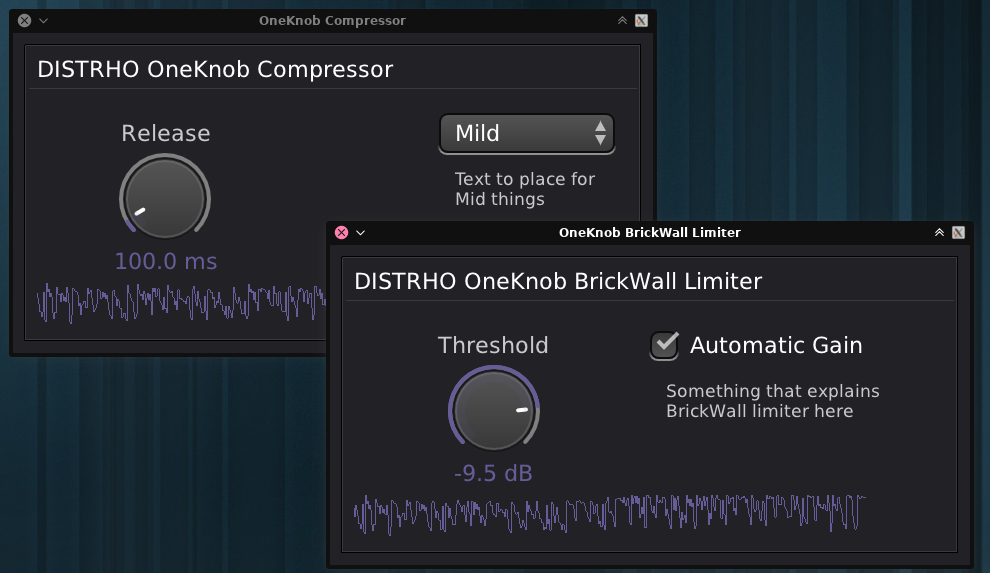Click the X icon at right of Compressor titlebar
This screenshot has width=990, height=573.
[x=641, y=20]
